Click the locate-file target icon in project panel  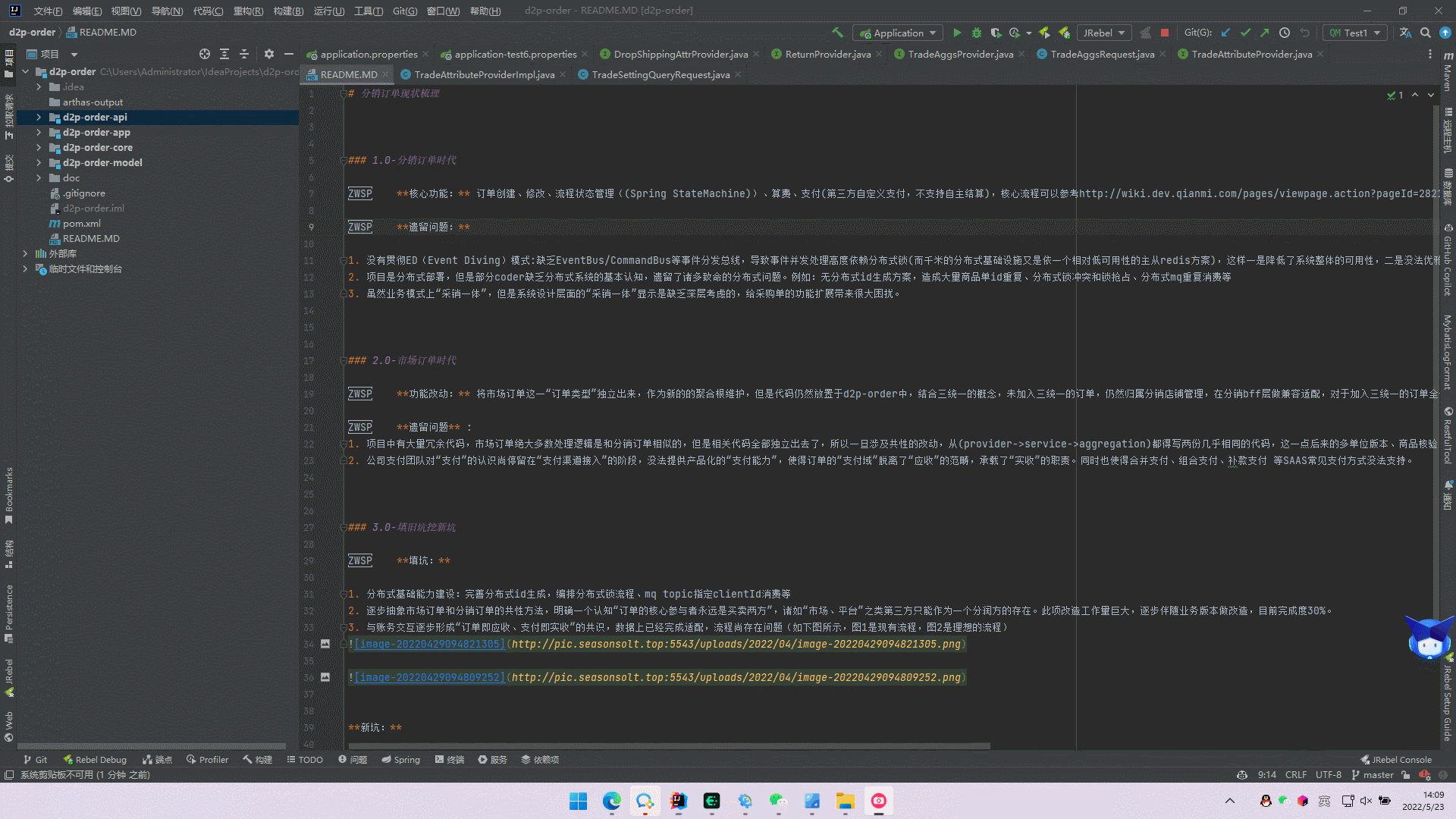[205, 54]
